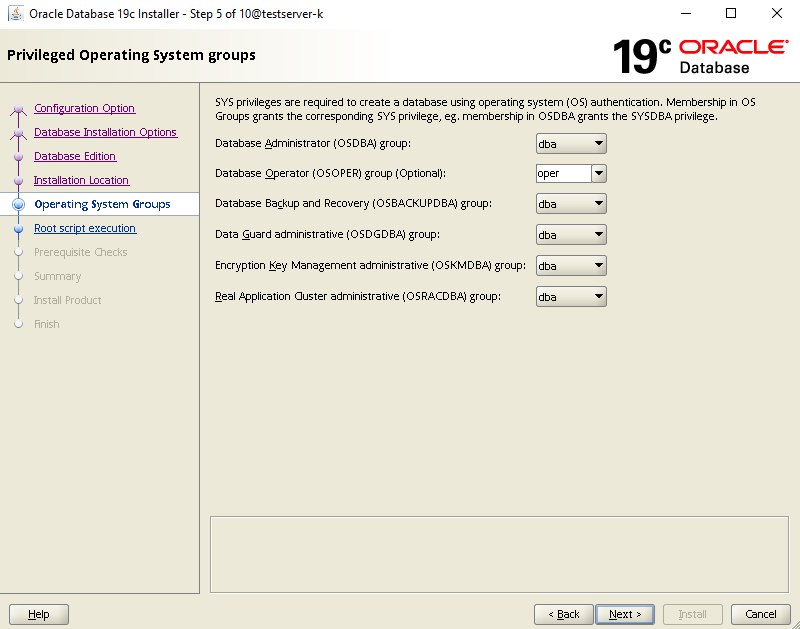Click the Encryption Key Management group label

(x=370, y=265)
